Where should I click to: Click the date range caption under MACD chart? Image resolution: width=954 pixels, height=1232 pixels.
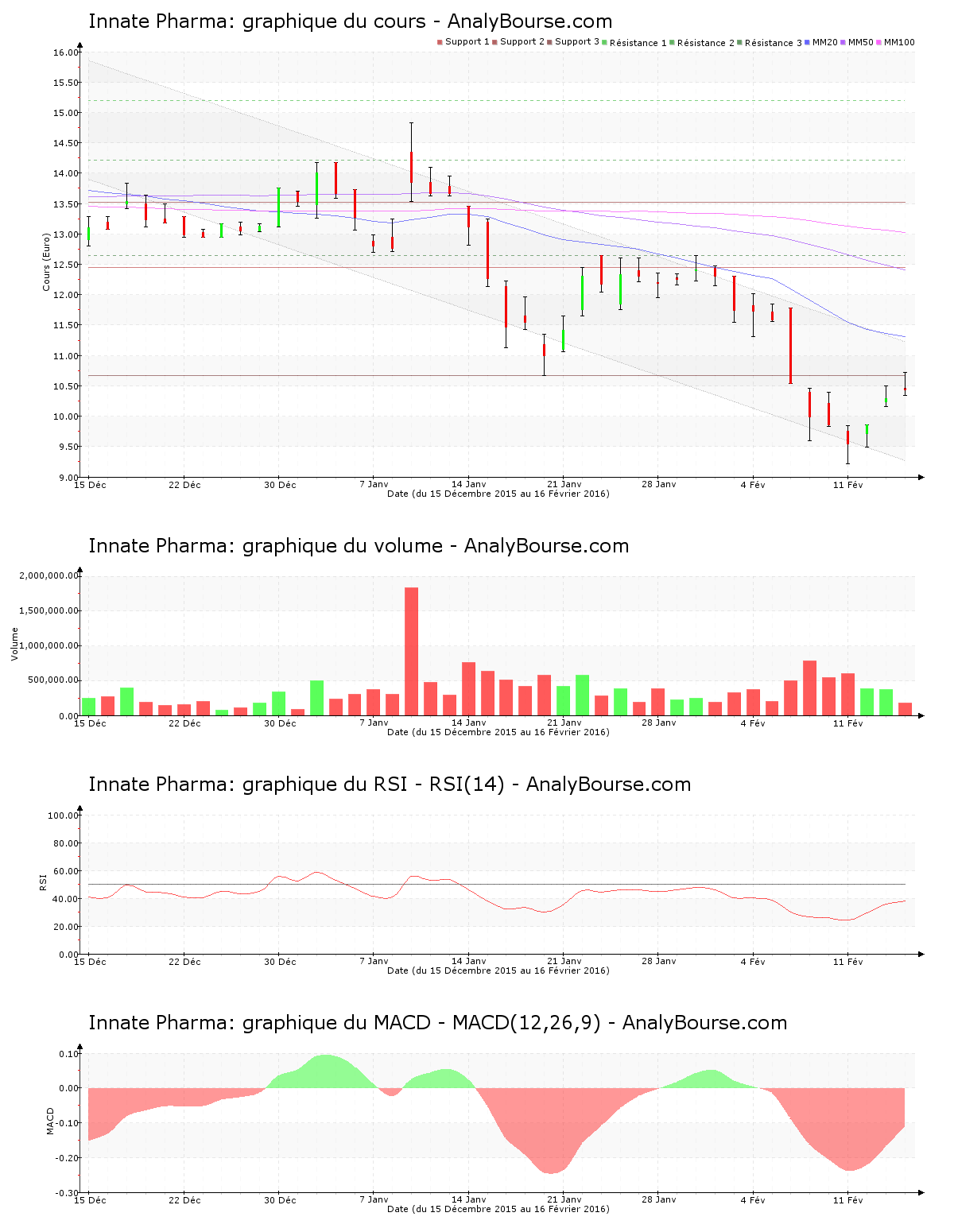pyautogui.click(x=498, y=1209)
